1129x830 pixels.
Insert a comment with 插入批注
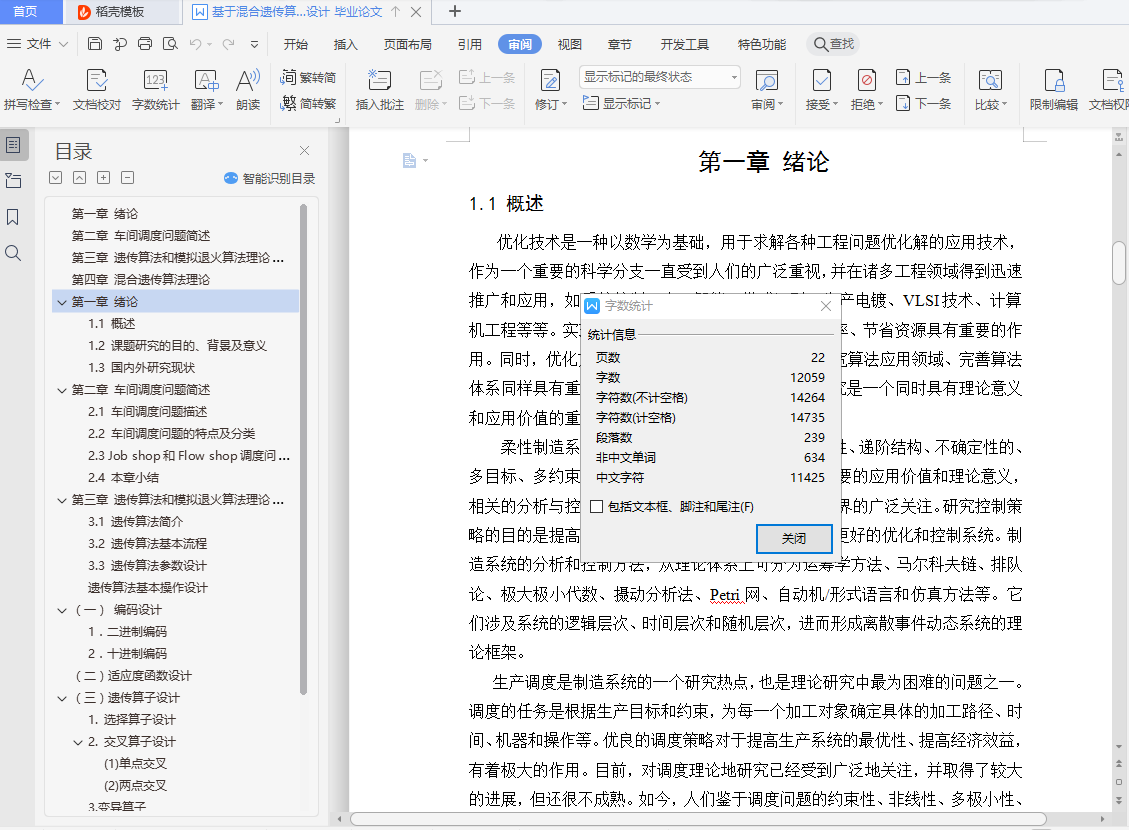click(x=379, y=90)
